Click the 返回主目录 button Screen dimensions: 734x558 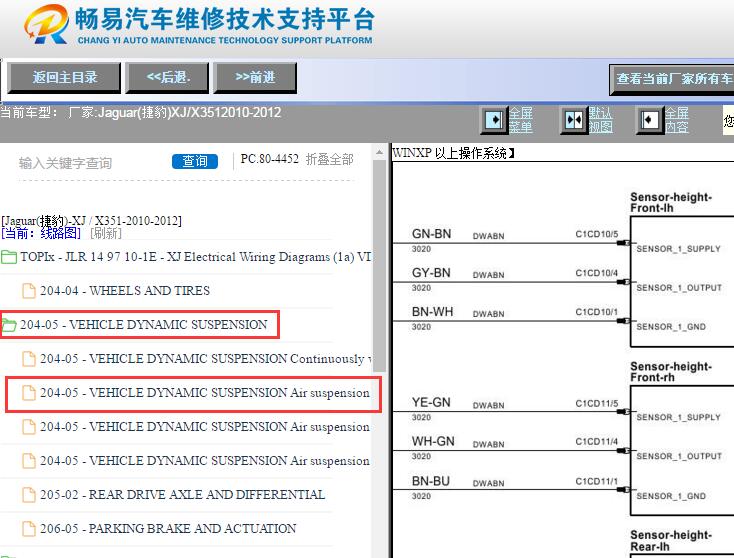[64, 78]
